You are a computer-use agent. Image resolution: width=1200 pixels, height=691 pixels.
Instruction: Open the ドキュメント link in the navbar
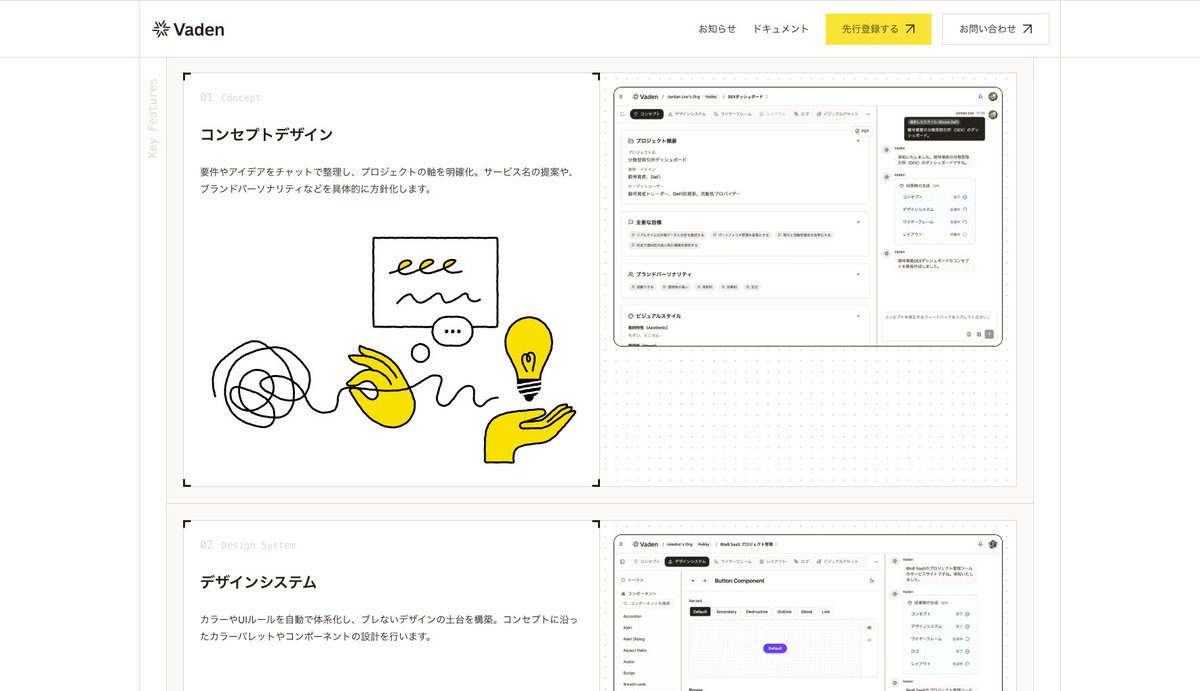tap(781, 29)
